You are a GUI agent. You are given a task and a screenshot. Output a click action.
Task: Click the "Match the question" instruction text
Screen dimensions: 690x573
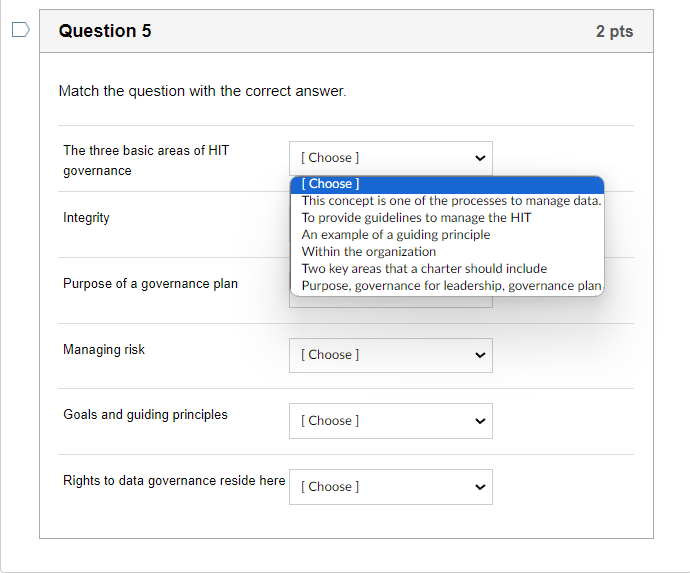pyautogui.click(x=203, y=91)
